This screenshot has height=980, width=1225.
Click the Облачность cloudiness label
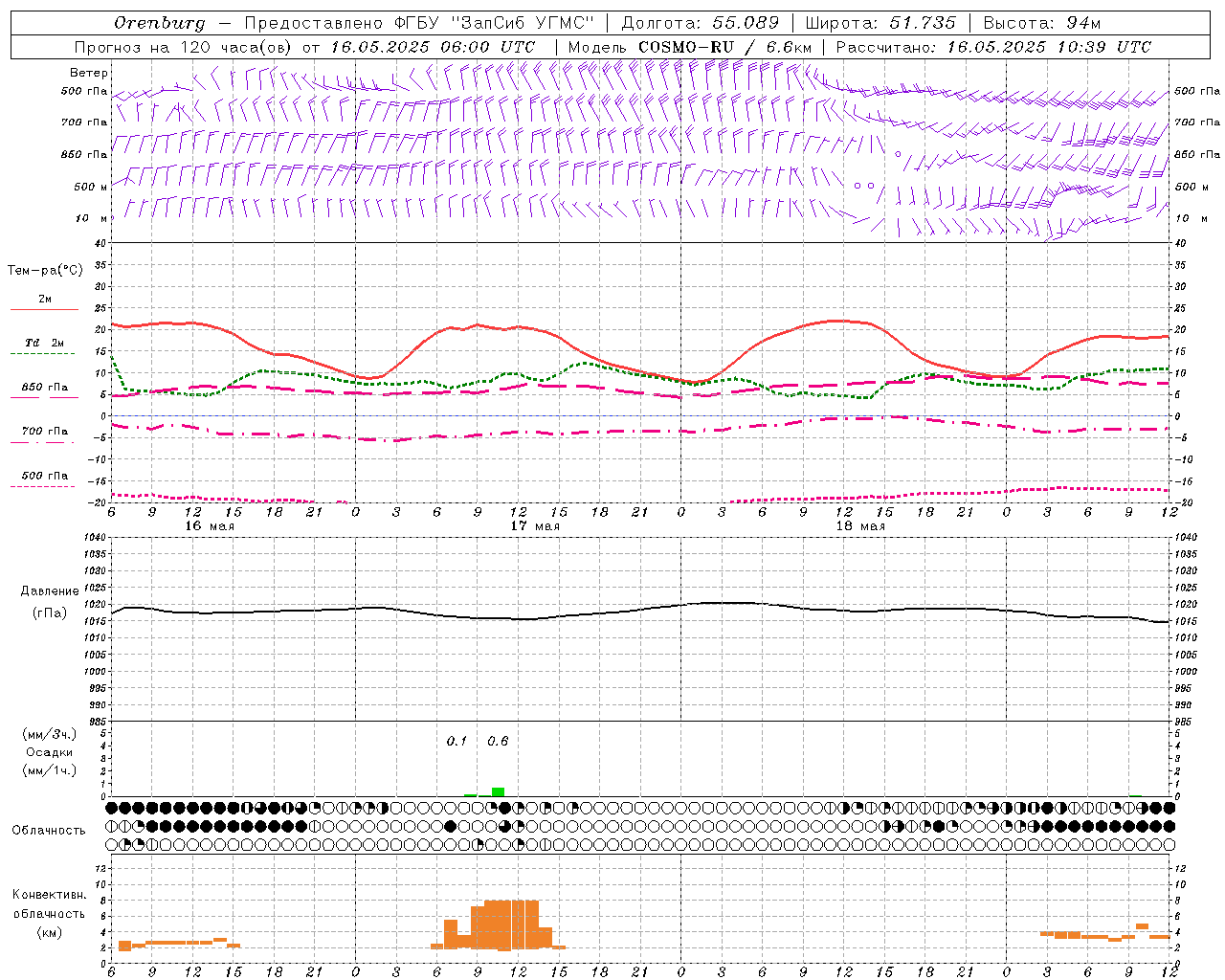click(x=49, y=830)
